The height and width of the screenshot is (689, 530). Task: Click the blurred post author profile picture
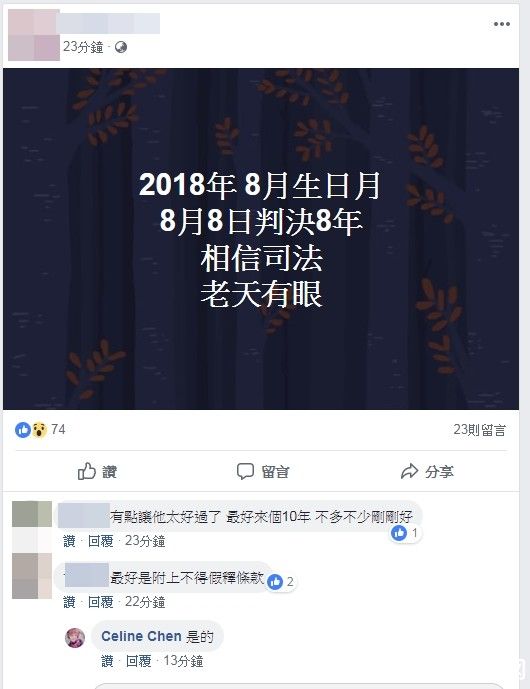[34, 35]
